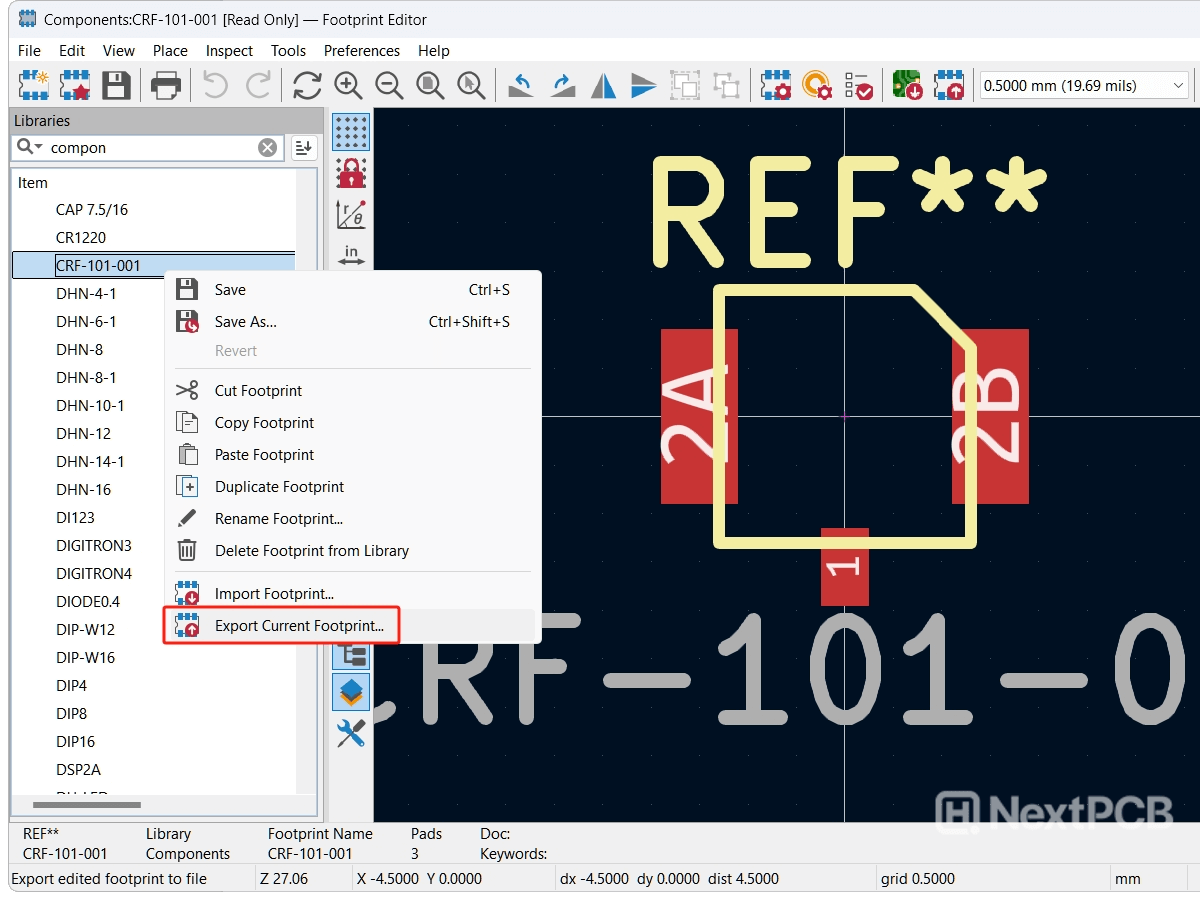
Task: Click the refresh view toolbar icon
Action: tap(307, 86)
